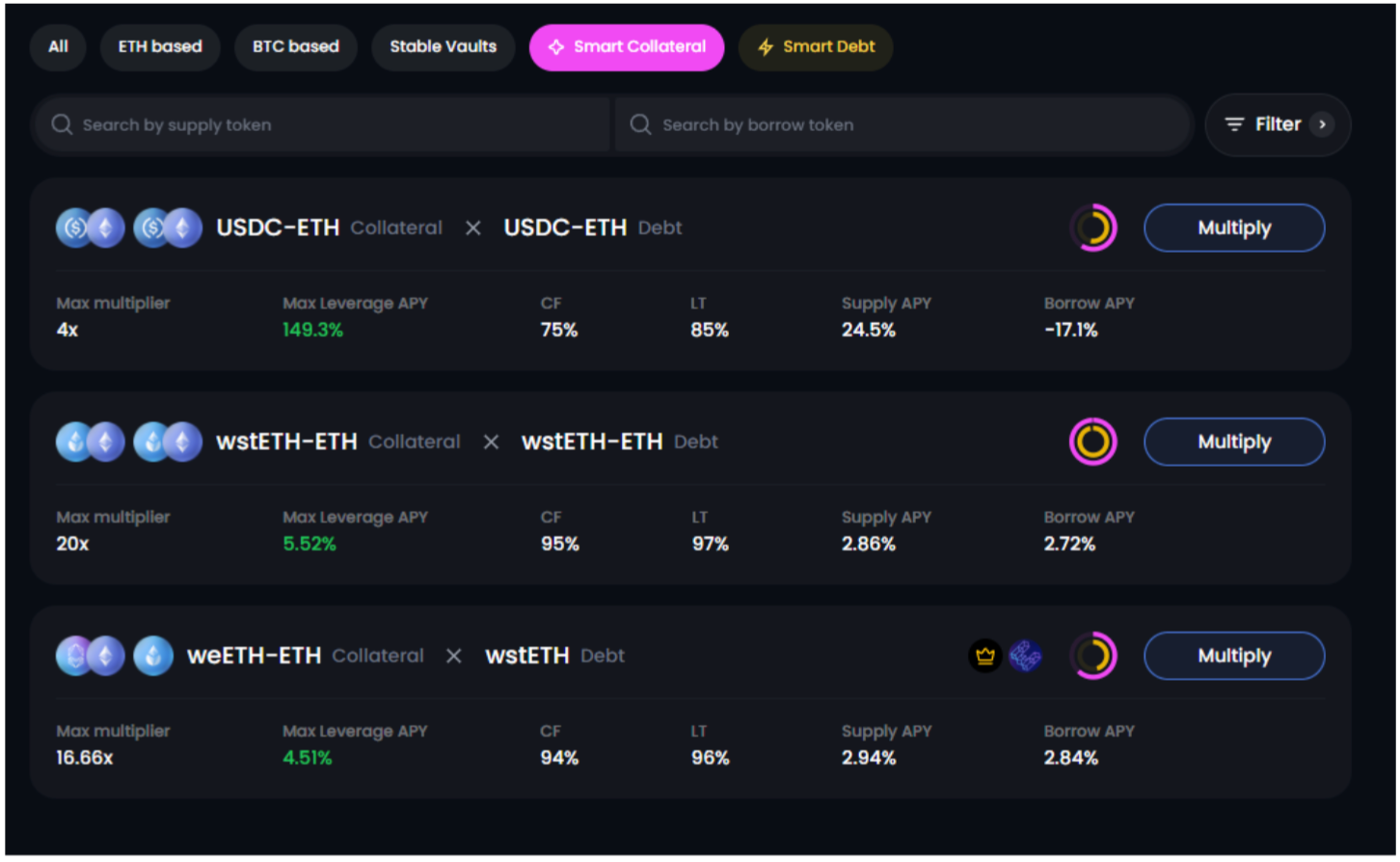The image size is (1400, 862).
Task: Select the All vaults tab
Action: tap(58, 46)
